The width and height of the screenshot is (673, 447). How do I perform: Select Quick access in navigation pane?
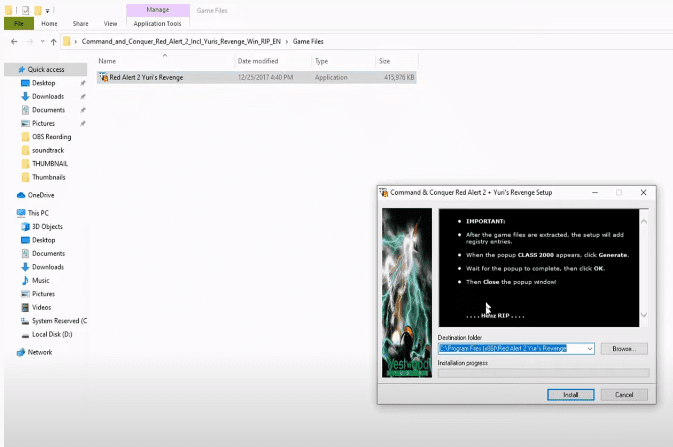point(46,69)
